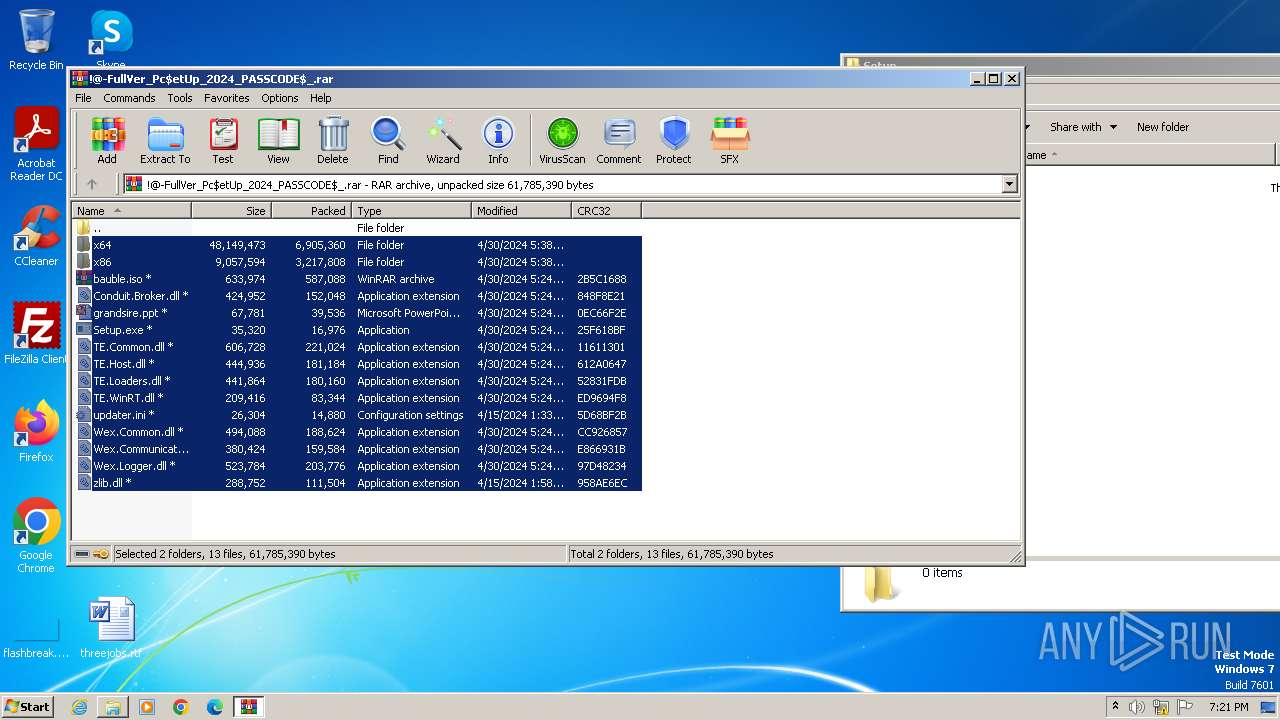The height and width of the screenshot is (720, 1280).
Task: Show hidden system tray icons
Action: point(1115,707)
